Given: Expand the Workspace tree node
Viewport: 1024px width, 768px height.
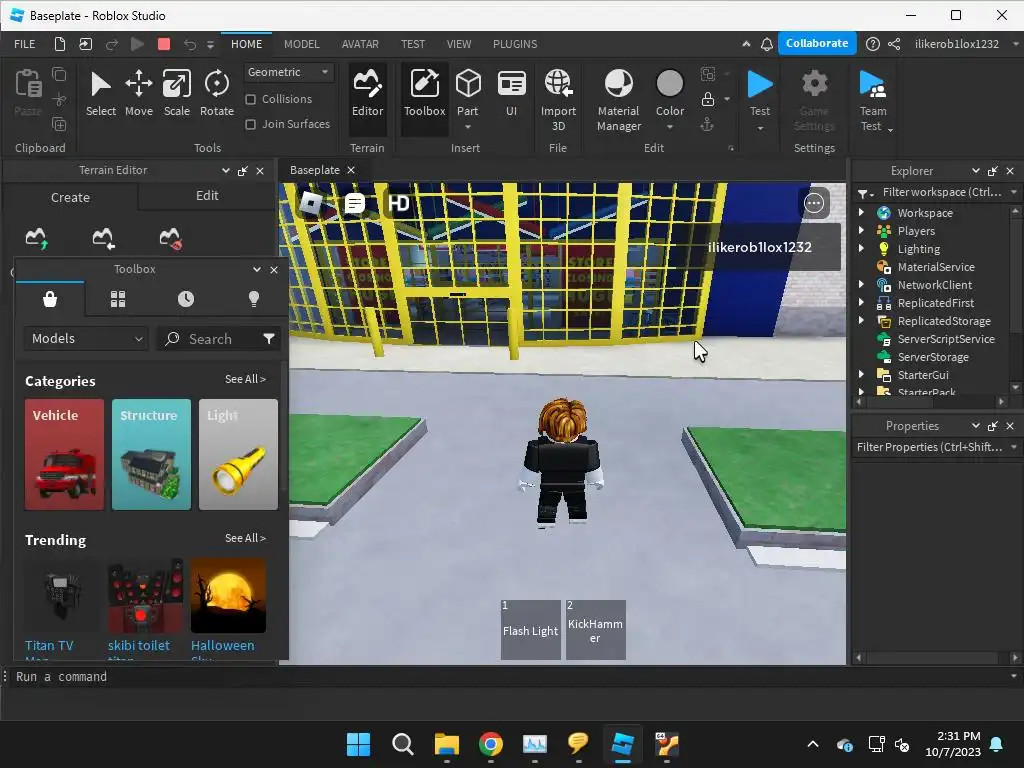Looking at the screenshot, I should coord(861,212).
